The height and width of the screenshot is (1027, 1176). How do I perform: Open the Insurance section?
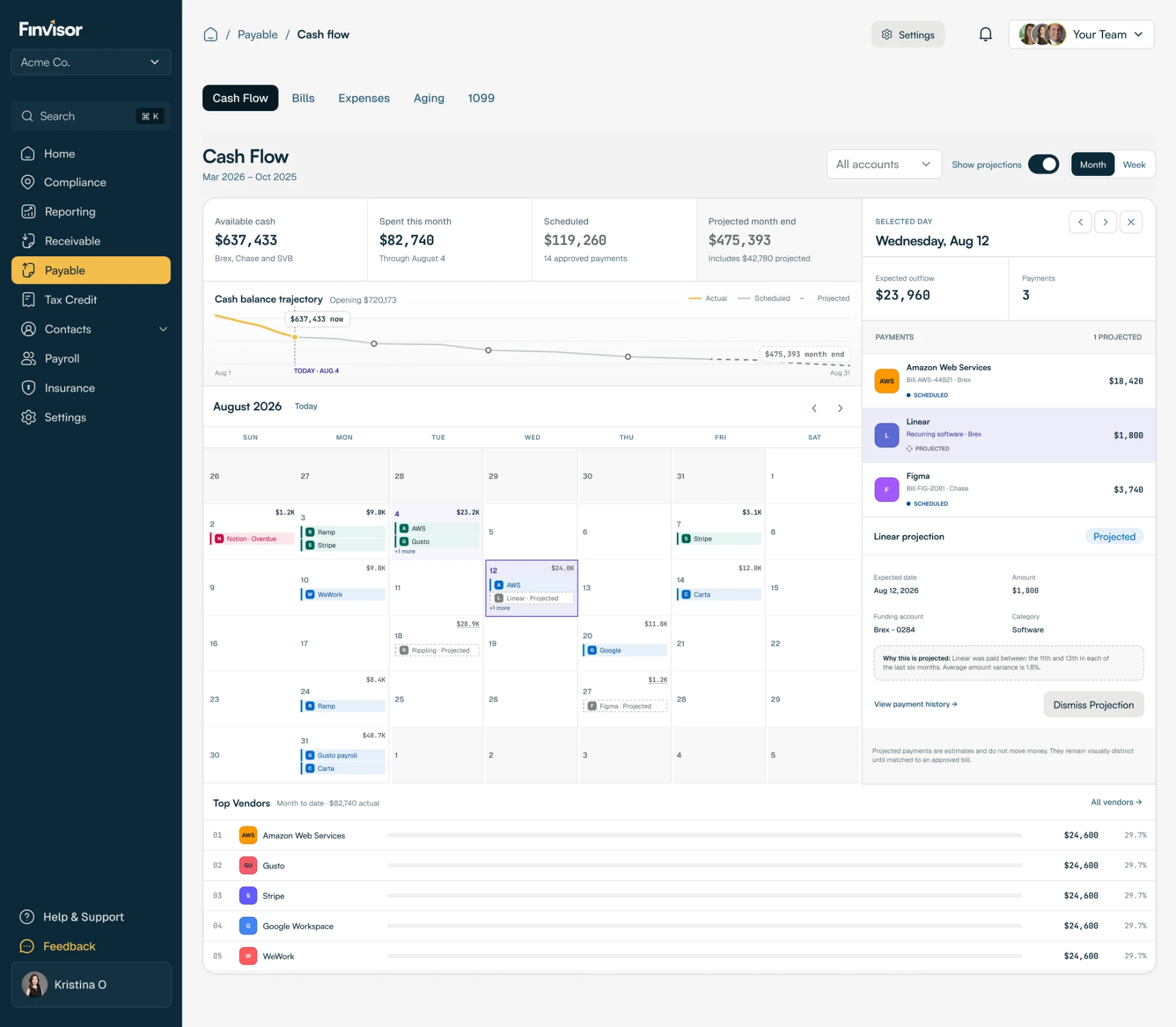[x=91, y=388]
